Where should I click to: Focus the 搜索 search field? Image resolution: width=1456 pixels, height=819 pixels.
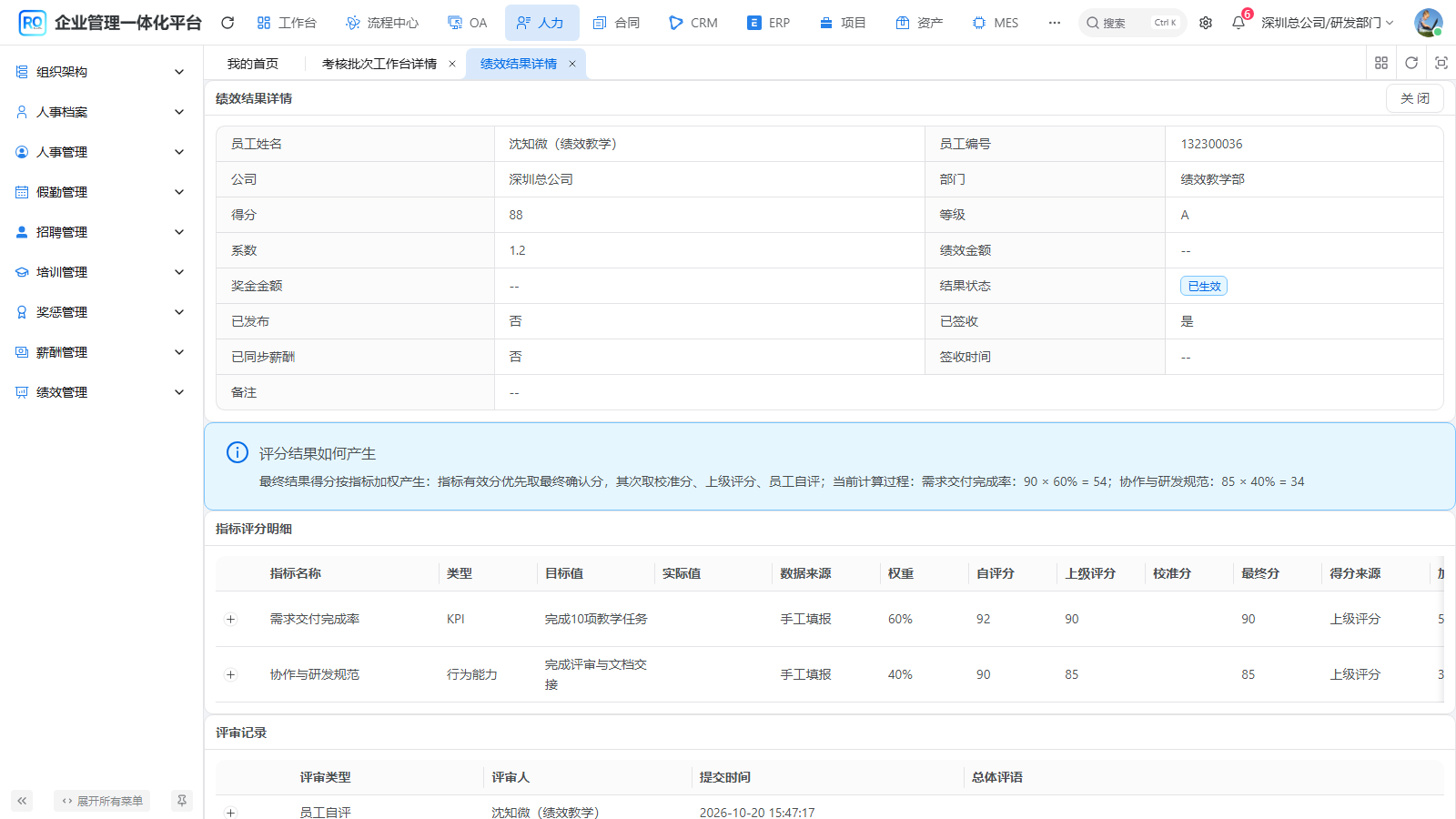1132,23
